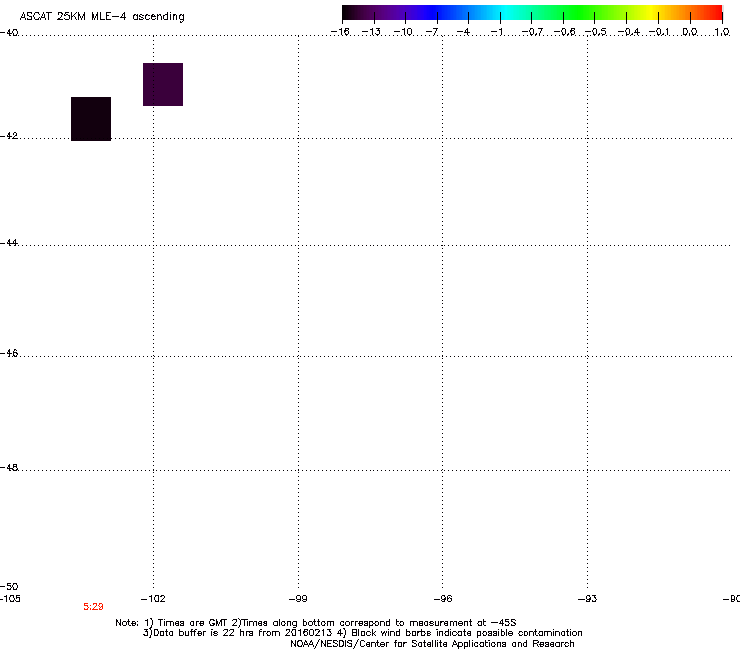Click the Data buffer is 22 hrs note

(x=362, y=633)
